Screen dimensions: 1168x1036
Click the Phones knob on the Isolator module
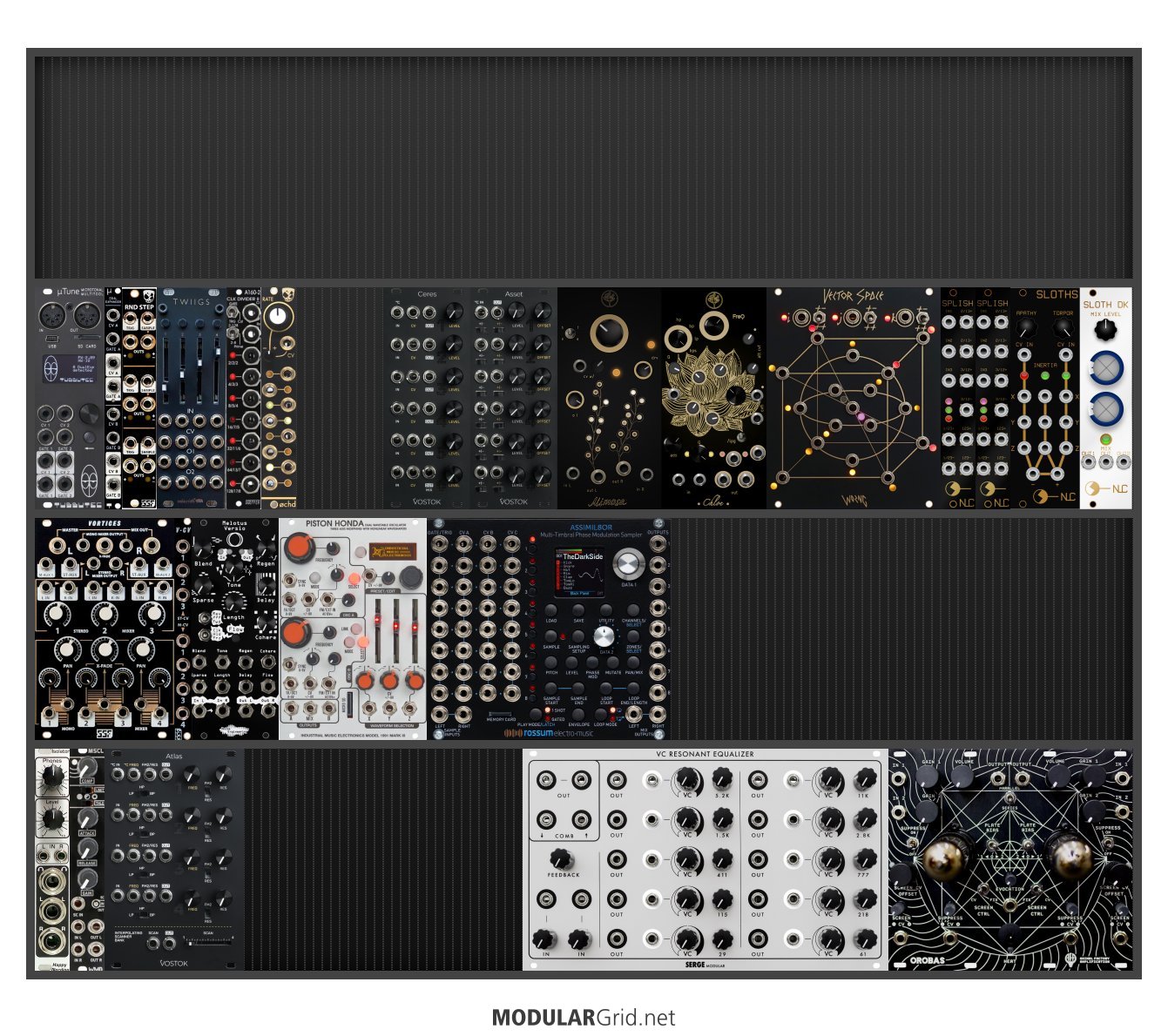point(52,776)
